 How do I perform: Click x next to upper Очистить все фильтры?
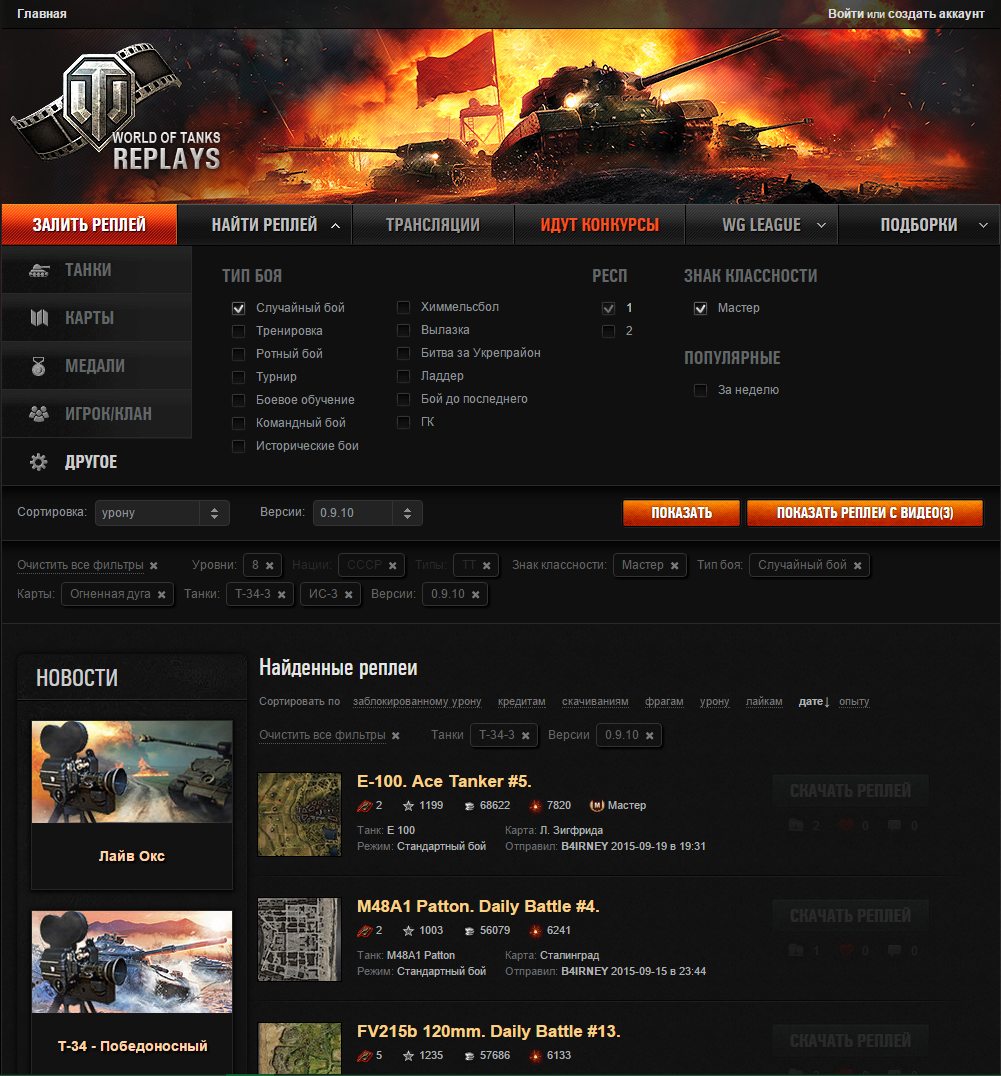pos(154,565)
